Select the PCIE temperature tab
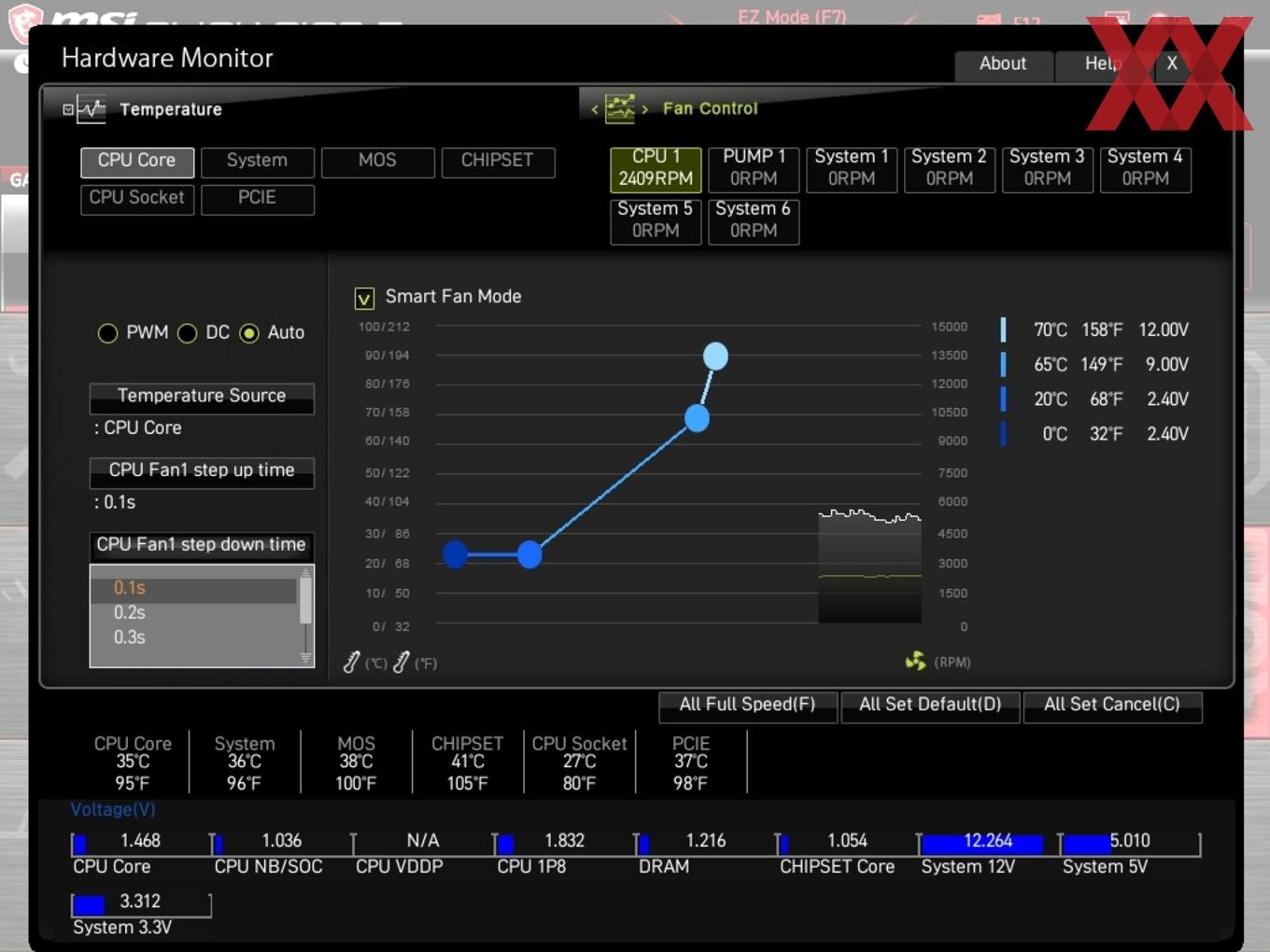This screenshot has height=952, width=1270. (x=257, y=200)
